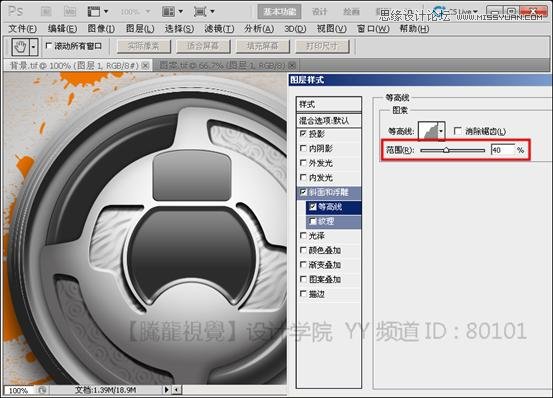This screenshot has height=398, width=553.
Task: Click the Photoshop Ps logo icon
Action: pos(16,11)
